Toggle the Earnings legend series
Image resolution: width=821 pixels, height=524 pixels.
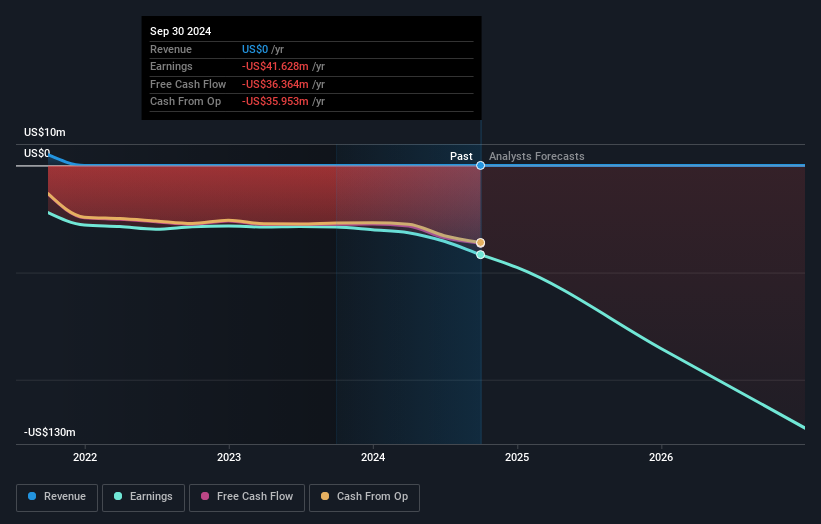[143, 497]
